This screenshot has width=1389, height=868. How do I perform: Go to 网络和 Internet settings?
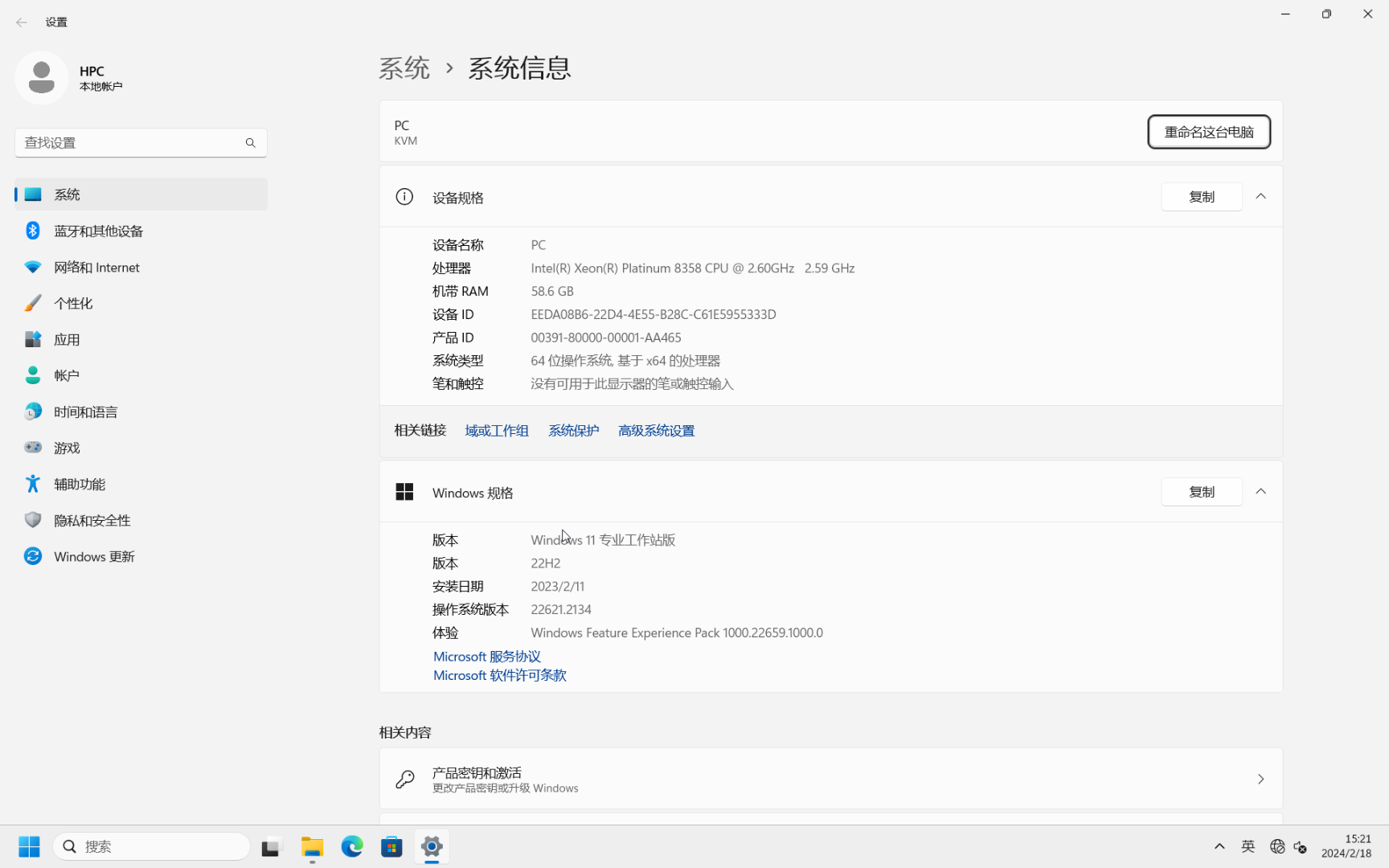(141, 267)
